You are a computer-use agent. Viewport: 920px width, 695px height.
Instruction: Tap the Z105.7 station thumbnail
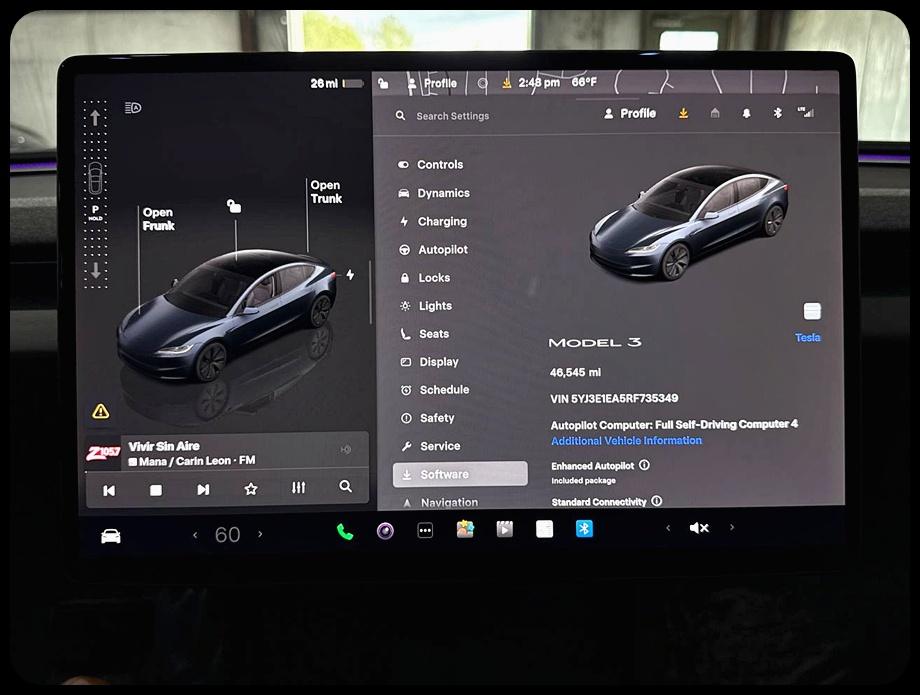coord(103,450)
